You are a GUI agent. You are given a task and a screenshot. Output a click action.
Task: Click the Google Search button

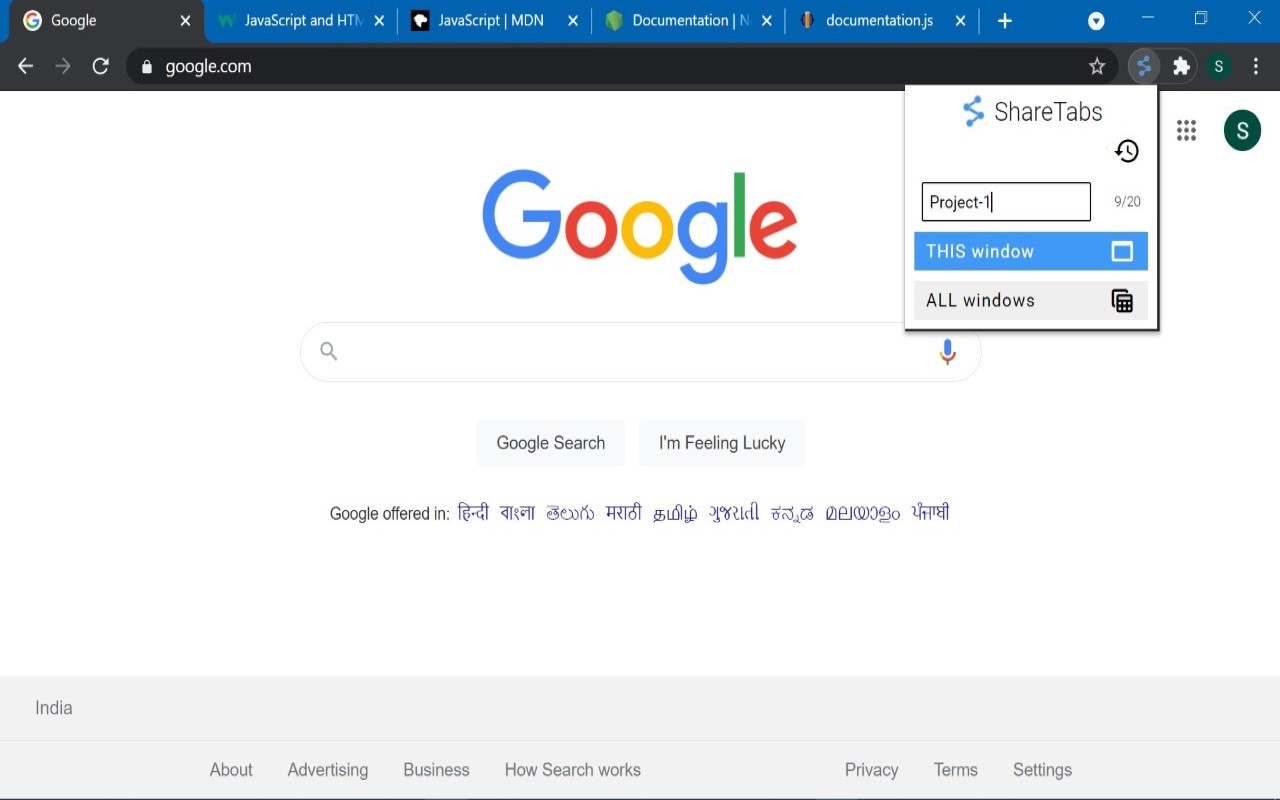coord(550,443)
